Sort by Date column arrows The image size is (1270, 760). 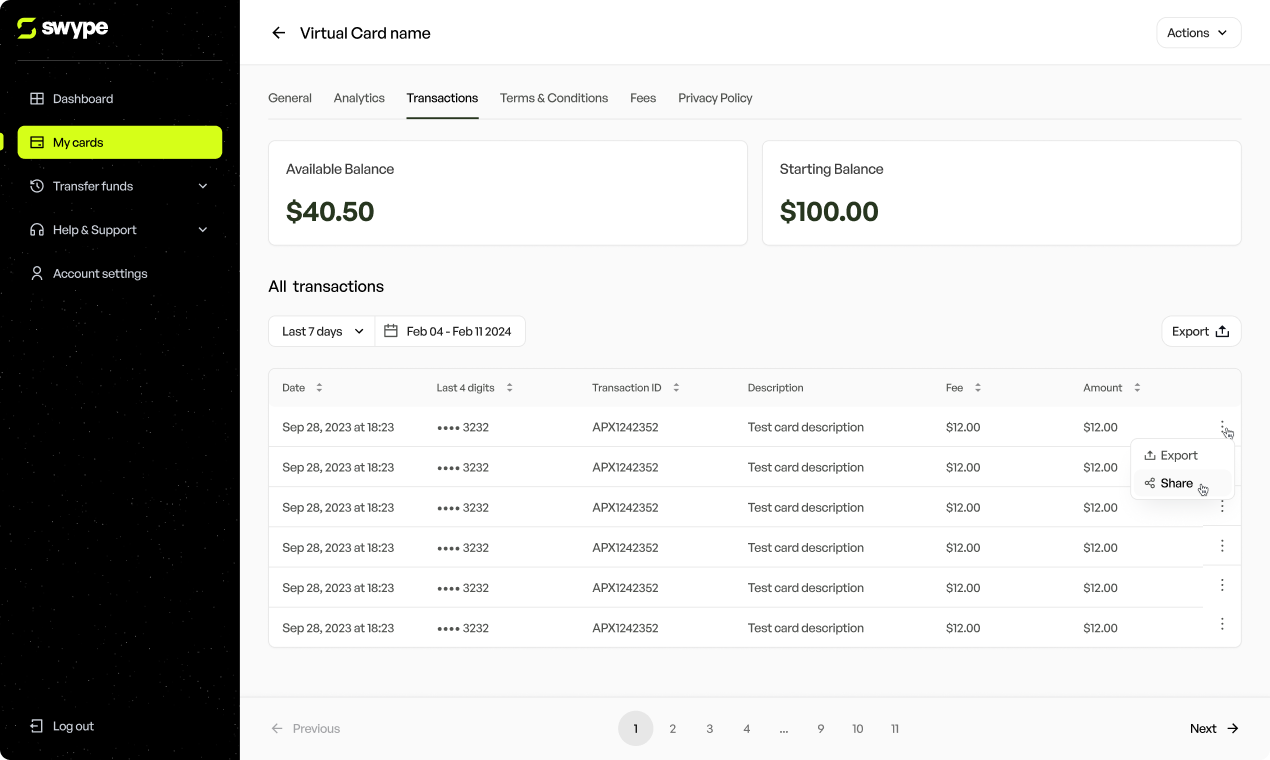tap(319, 387)
